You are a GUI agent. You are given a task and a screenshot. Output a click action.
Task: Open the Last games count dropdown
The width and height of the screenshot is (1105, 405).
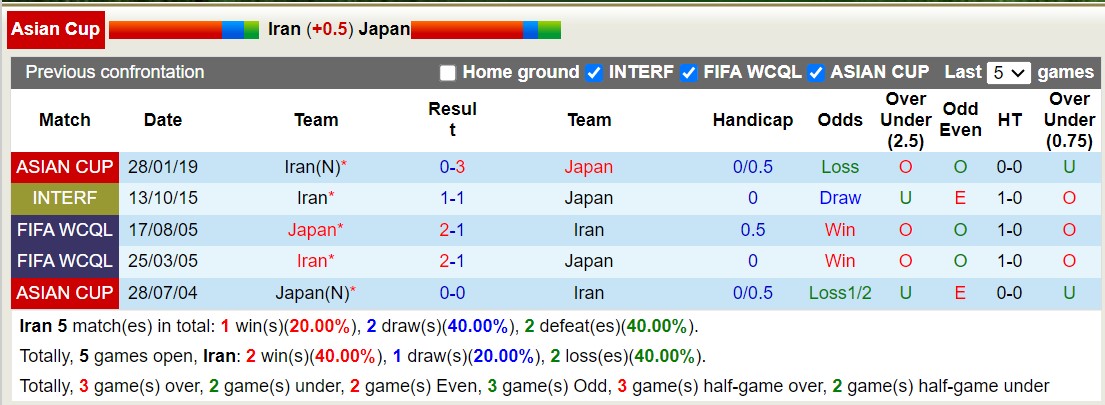click(x=1008, y=73)
